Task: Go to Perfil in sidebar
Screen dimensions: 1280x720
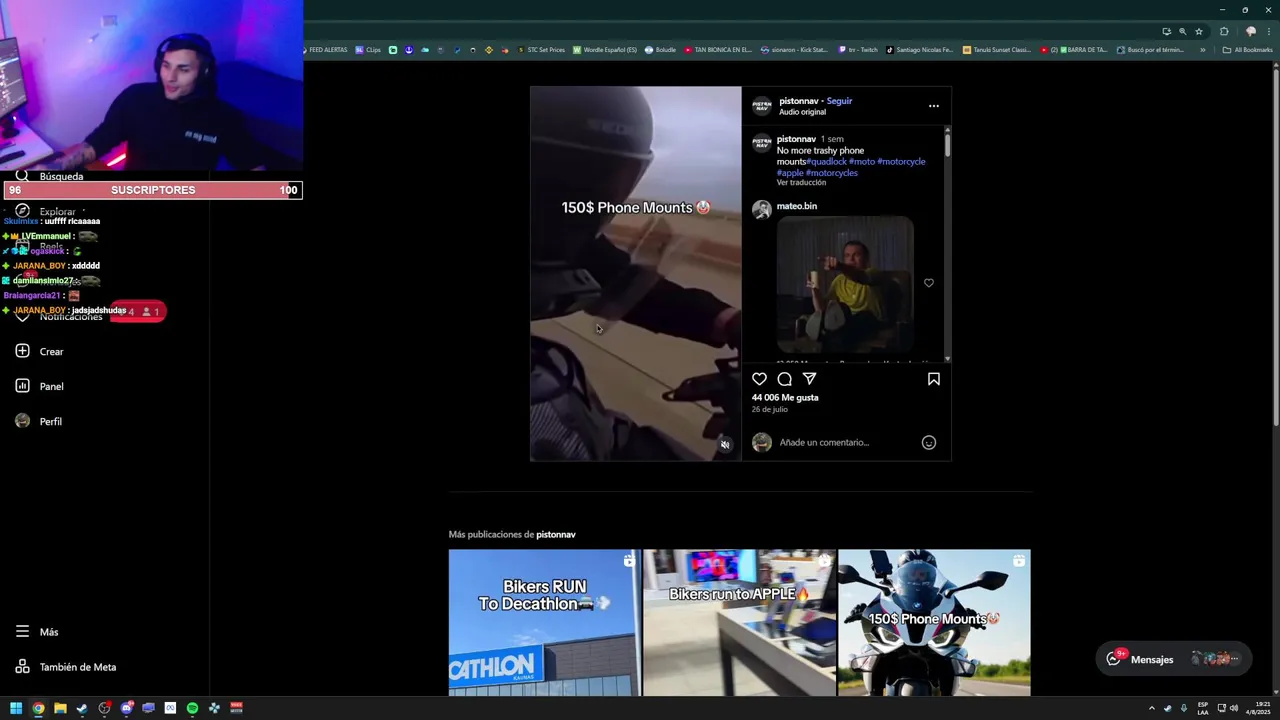Action: 40,422
